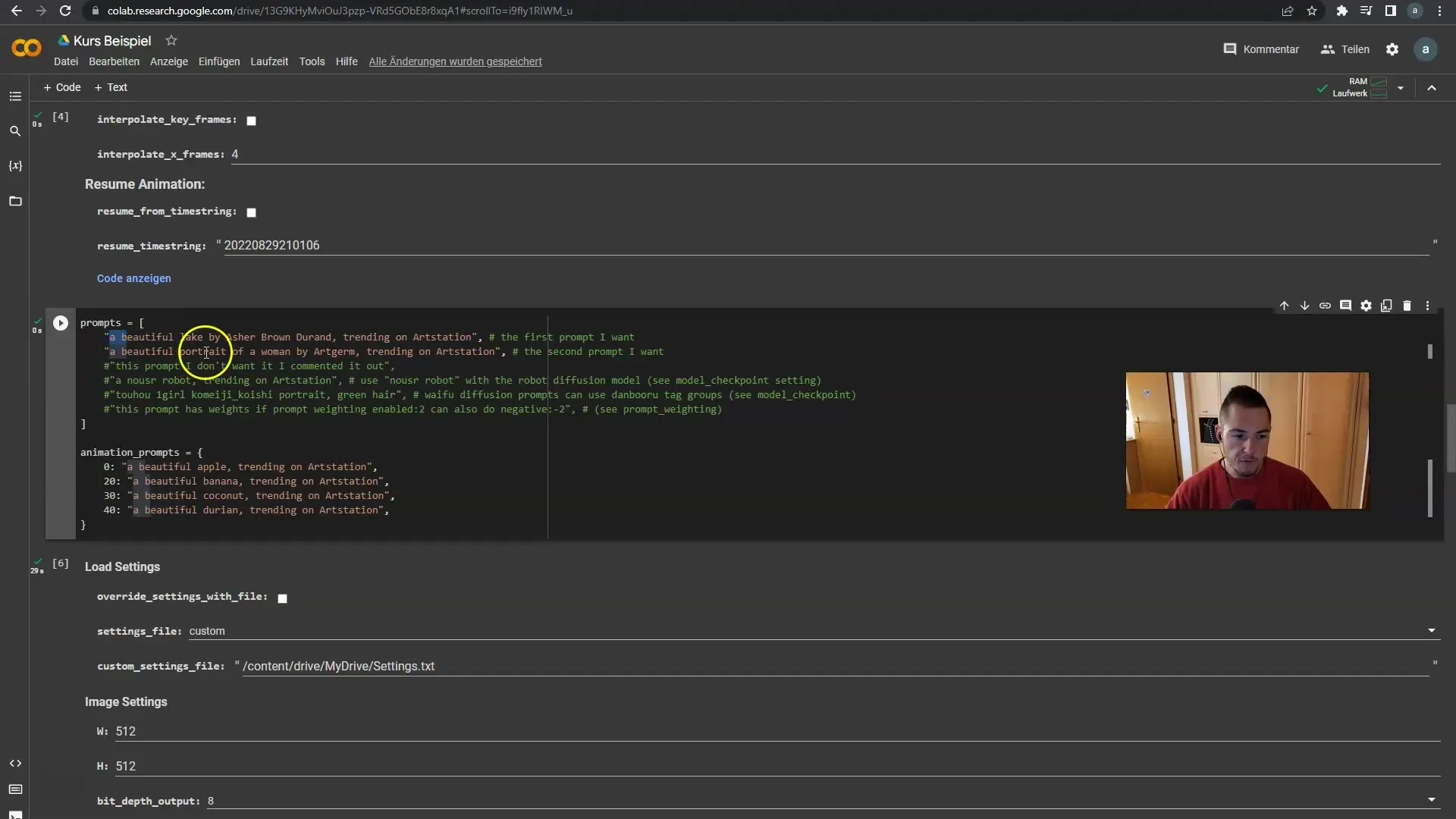The image size is (1456, 819).
Task: Open the Einfügen menu
Action: click(219, 61)
